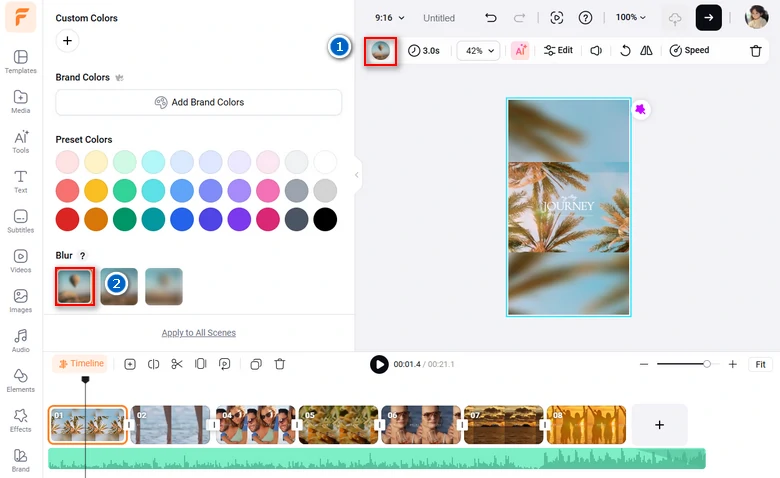The width and height of the screenshot is (780, 478).
Task: Delete clip using top toolbar trash icon
Action: (x=755, y=50)
